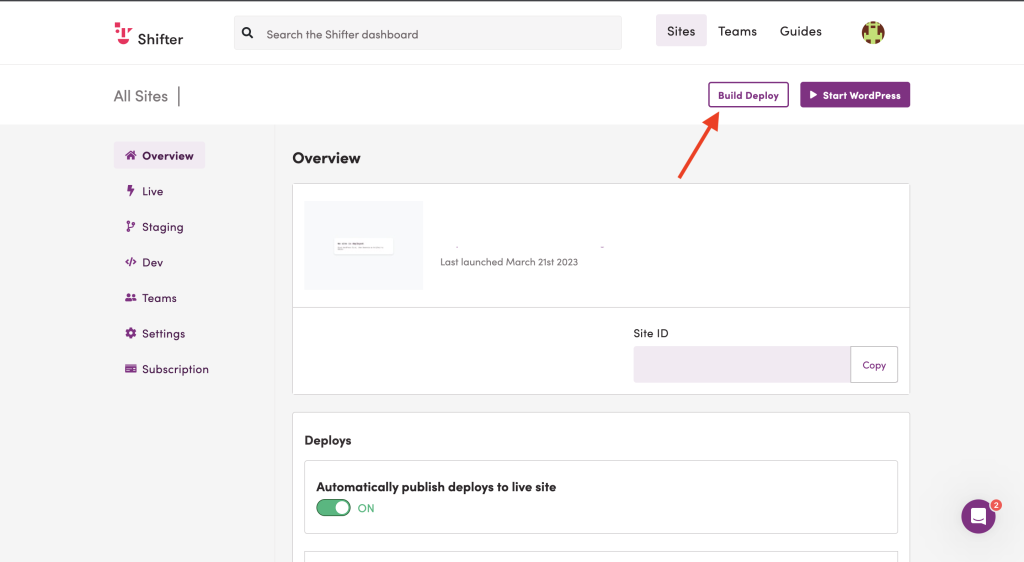Click the Overview page heading
Screen dimensions: 1024x562
point(327,158)
